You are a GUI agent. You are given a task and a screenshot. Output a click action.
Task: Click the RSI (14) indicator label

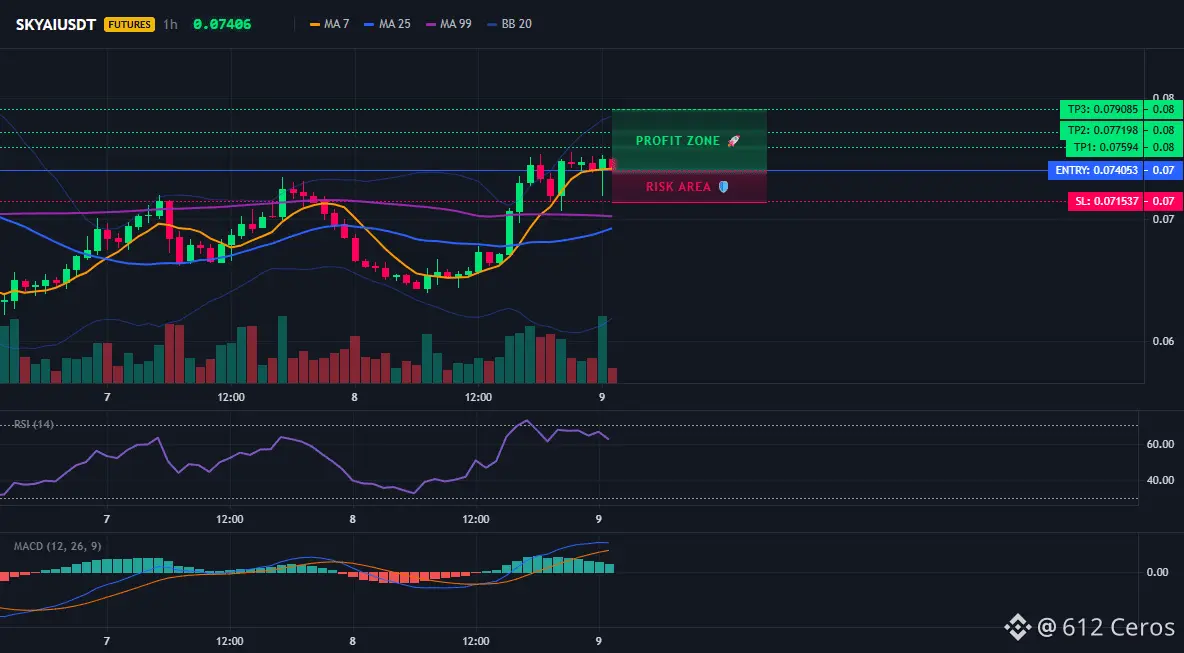[34, 424]
